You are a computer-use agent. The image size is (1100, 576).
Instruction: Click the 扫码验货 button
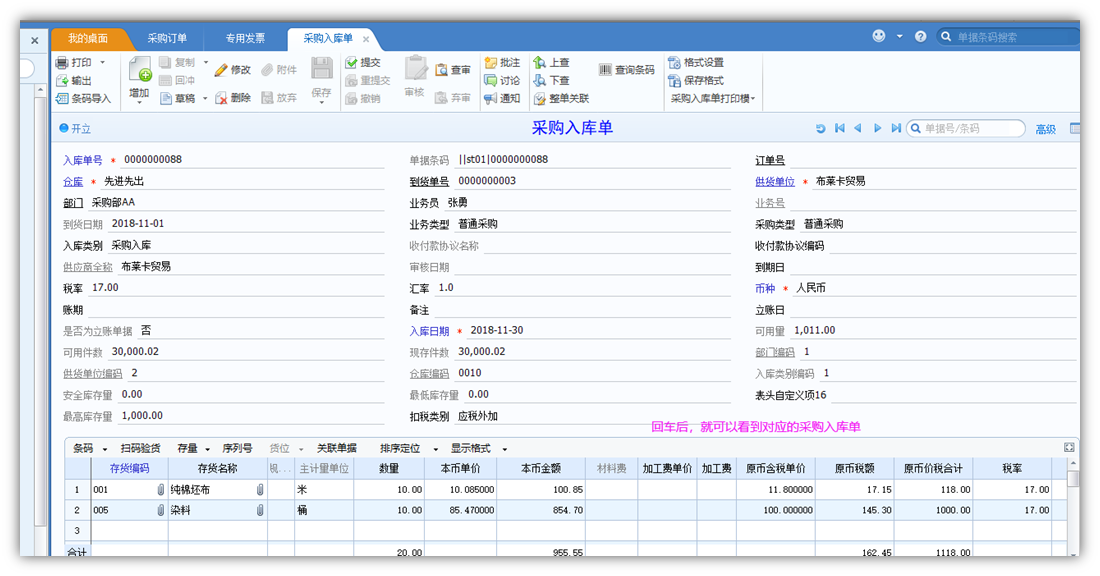[x=140, y=448]
